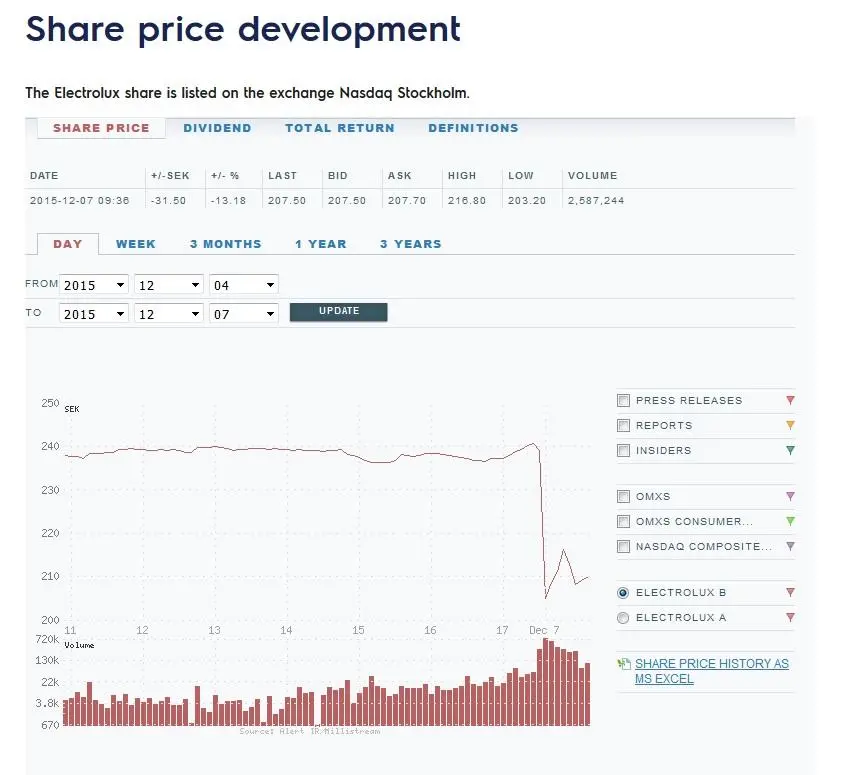Click the Update button
This screenshot has height=775, width=844.
click(339, 312)
